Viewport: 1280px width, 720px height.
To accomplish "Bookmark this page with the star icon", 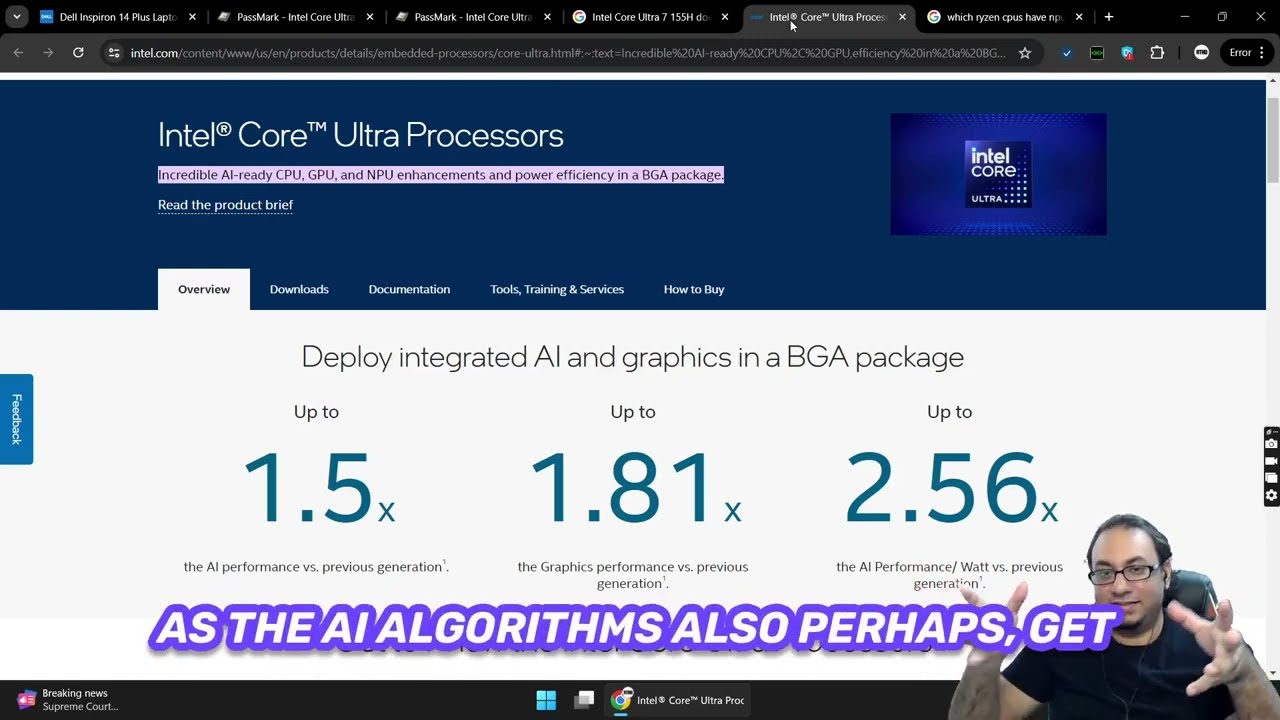I will point(1025,53).
